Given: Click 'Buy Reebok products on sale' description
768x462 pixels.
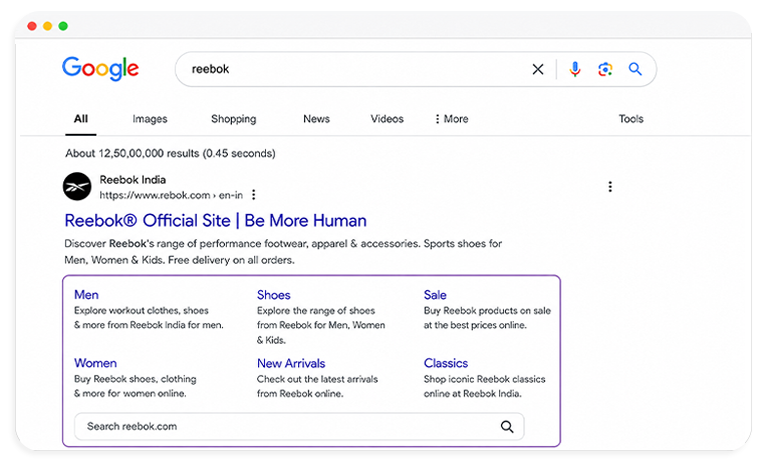Looking at the screenshot, I should (x=487, y=317).
